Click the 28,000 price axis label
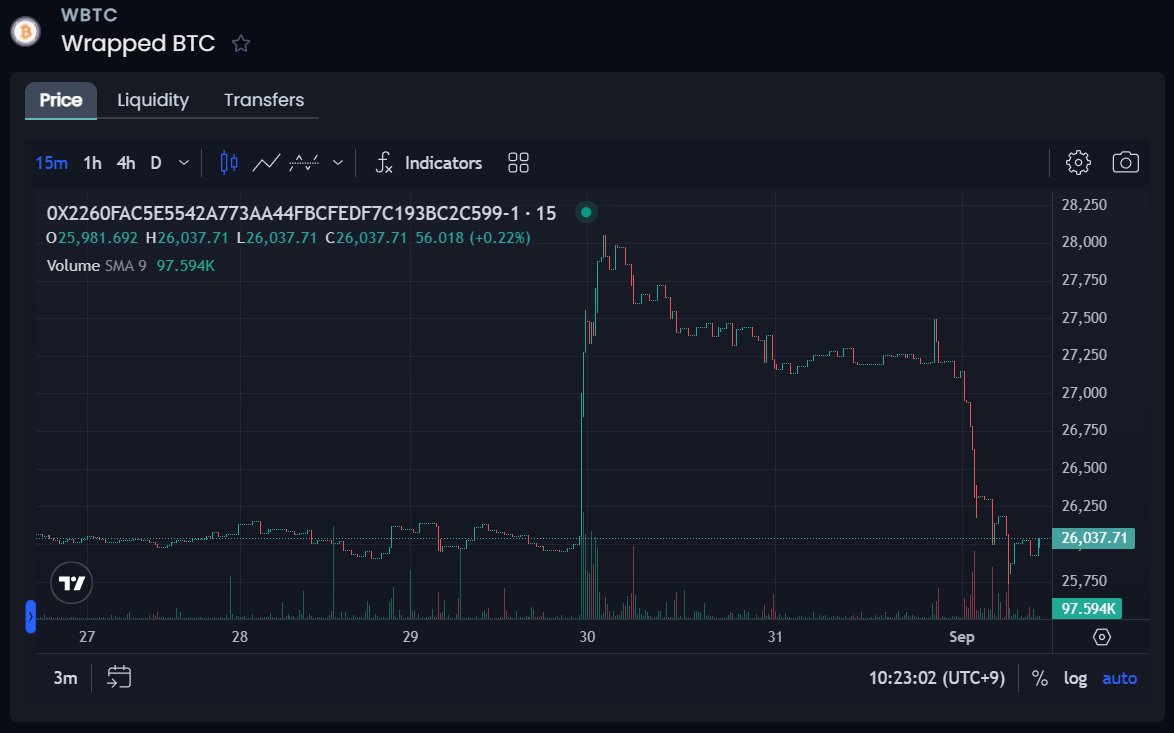 click(x=1084, y=242)
